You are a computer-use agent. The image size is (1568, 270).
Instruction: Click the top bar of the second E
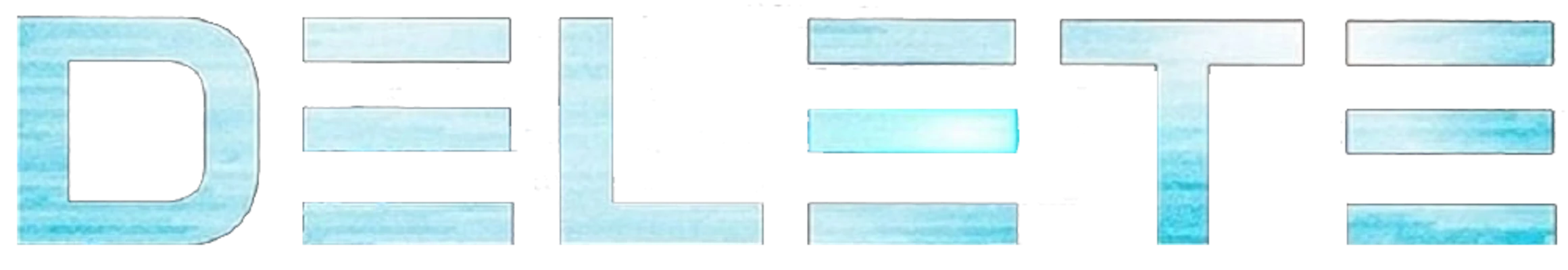tap(911, 41)
